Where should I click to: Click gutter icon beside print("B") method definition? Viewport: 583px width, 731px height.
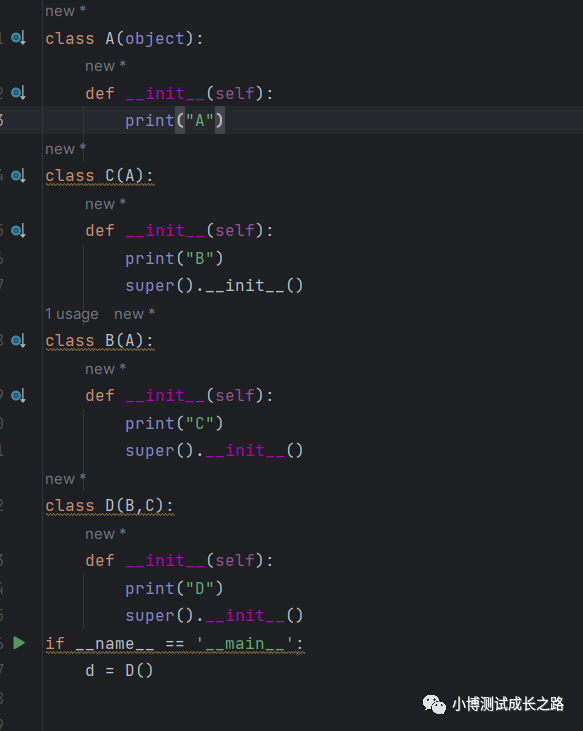pyautogui.click(x=18, y=230)
